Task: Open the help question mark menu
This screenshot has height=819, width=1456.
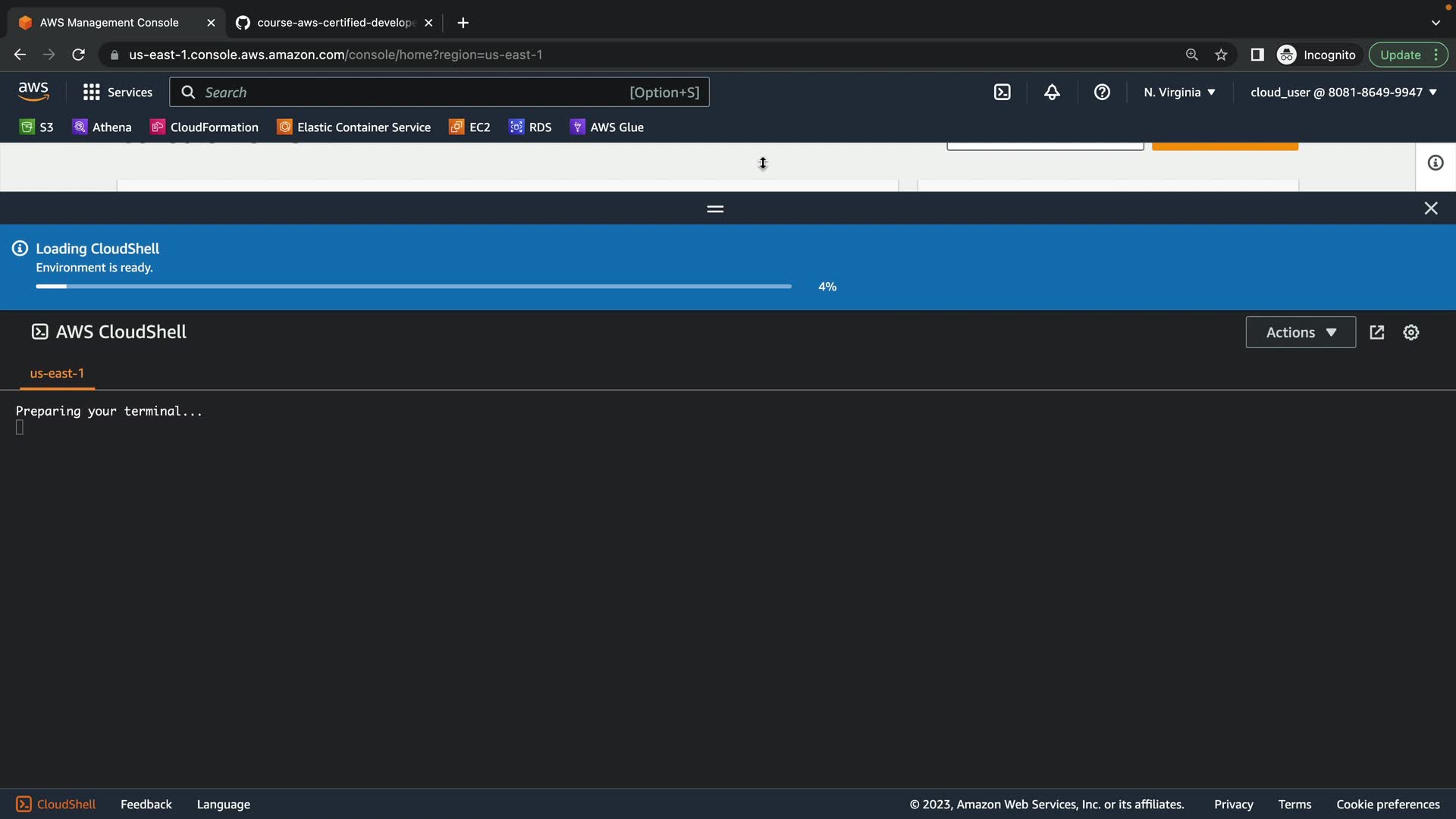Action: pyautogui.click(x=1102, y=92)
